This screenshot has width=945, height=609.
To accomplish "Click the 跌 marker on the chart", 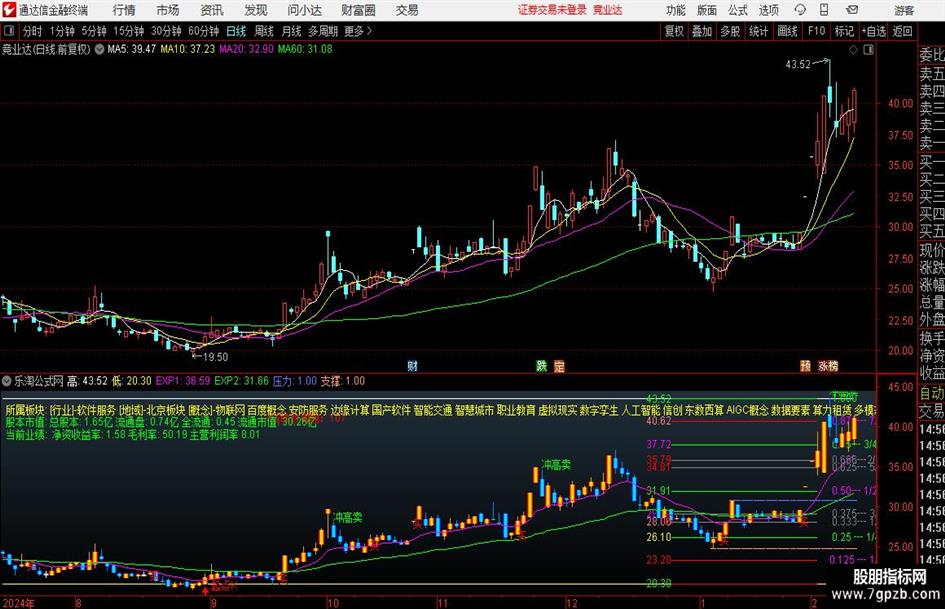I will click(542, 366).
